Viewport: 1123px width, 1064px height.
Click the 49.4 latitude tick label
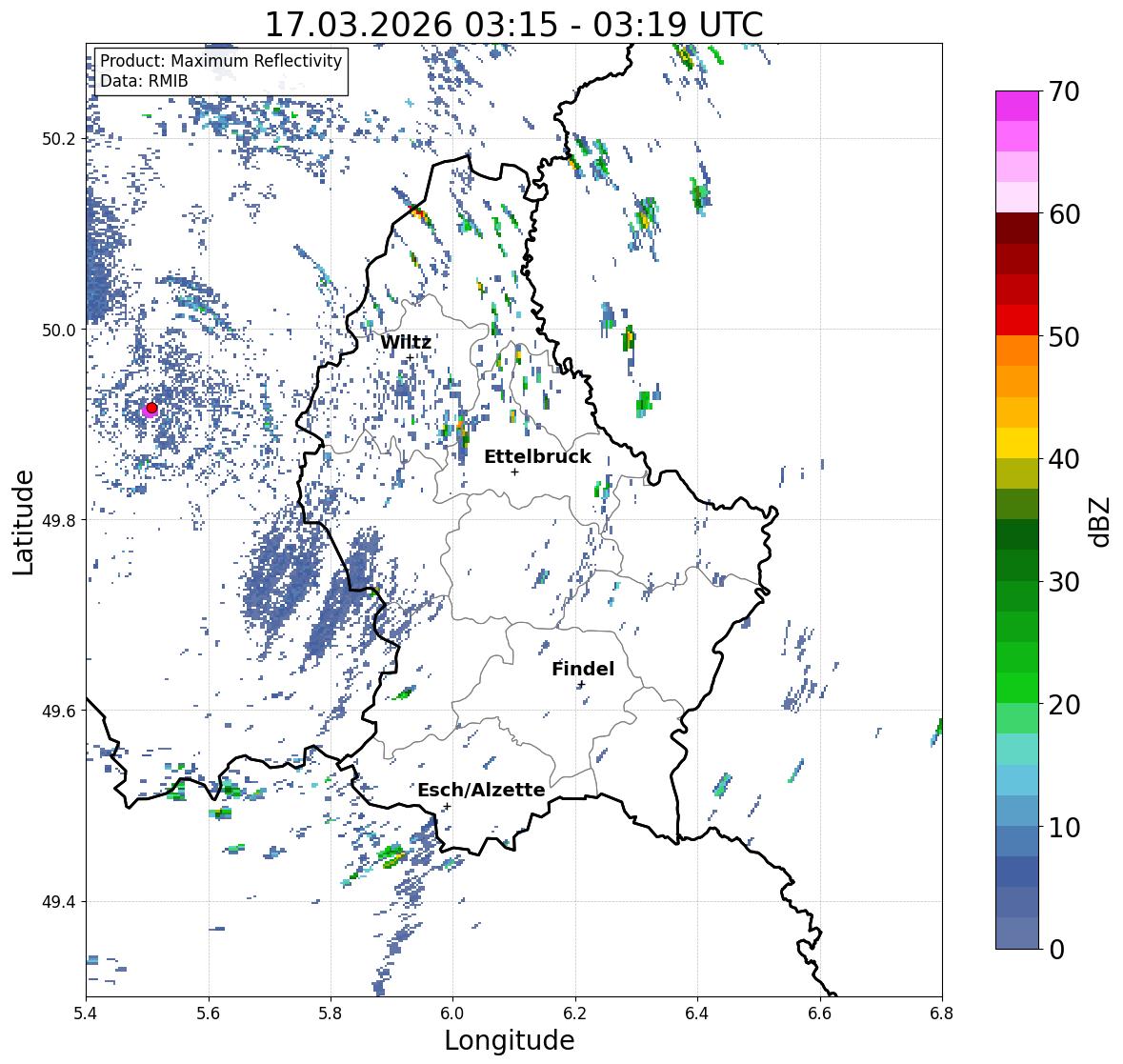coord(59,902)
